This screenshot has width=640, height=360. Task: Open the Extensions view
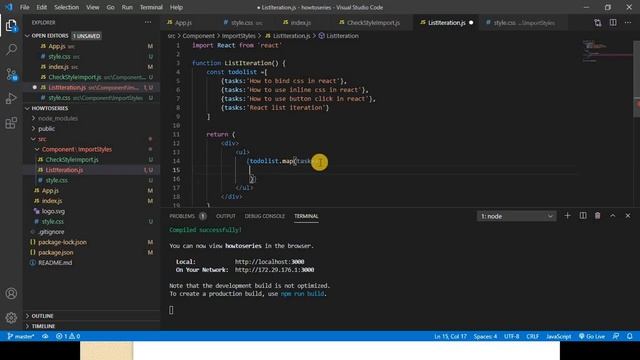click(x=11, y=123)
